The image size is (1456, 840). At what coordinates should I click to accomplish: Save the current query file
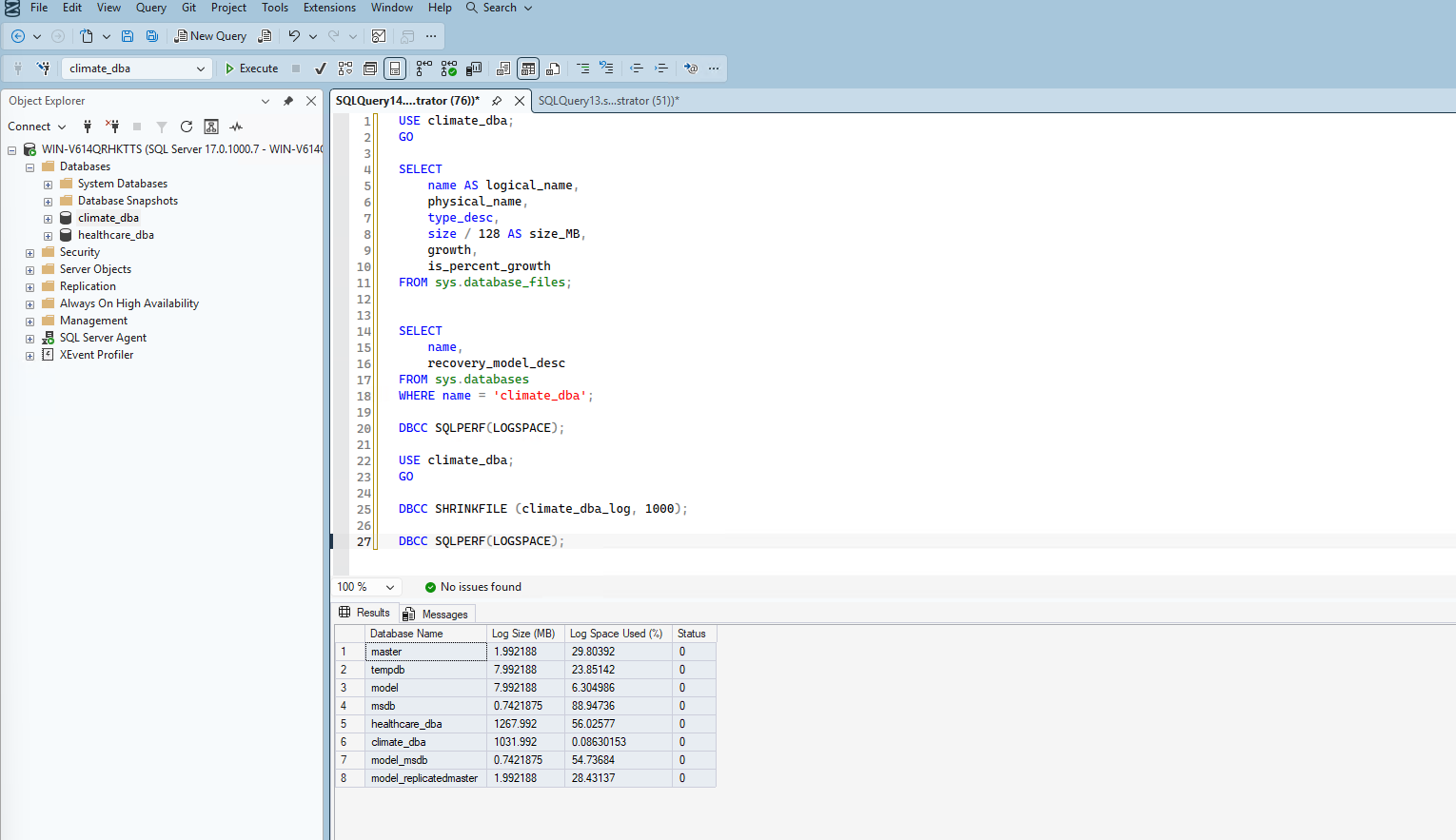(128, 36)
